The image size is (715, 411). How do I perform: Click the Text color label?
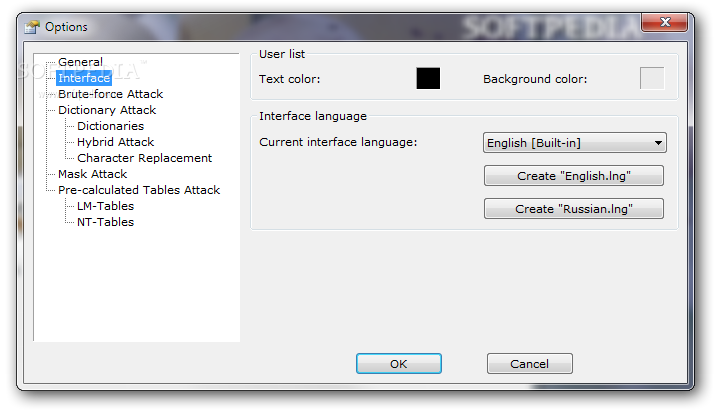pyautogui.click(x=290, y=79)
